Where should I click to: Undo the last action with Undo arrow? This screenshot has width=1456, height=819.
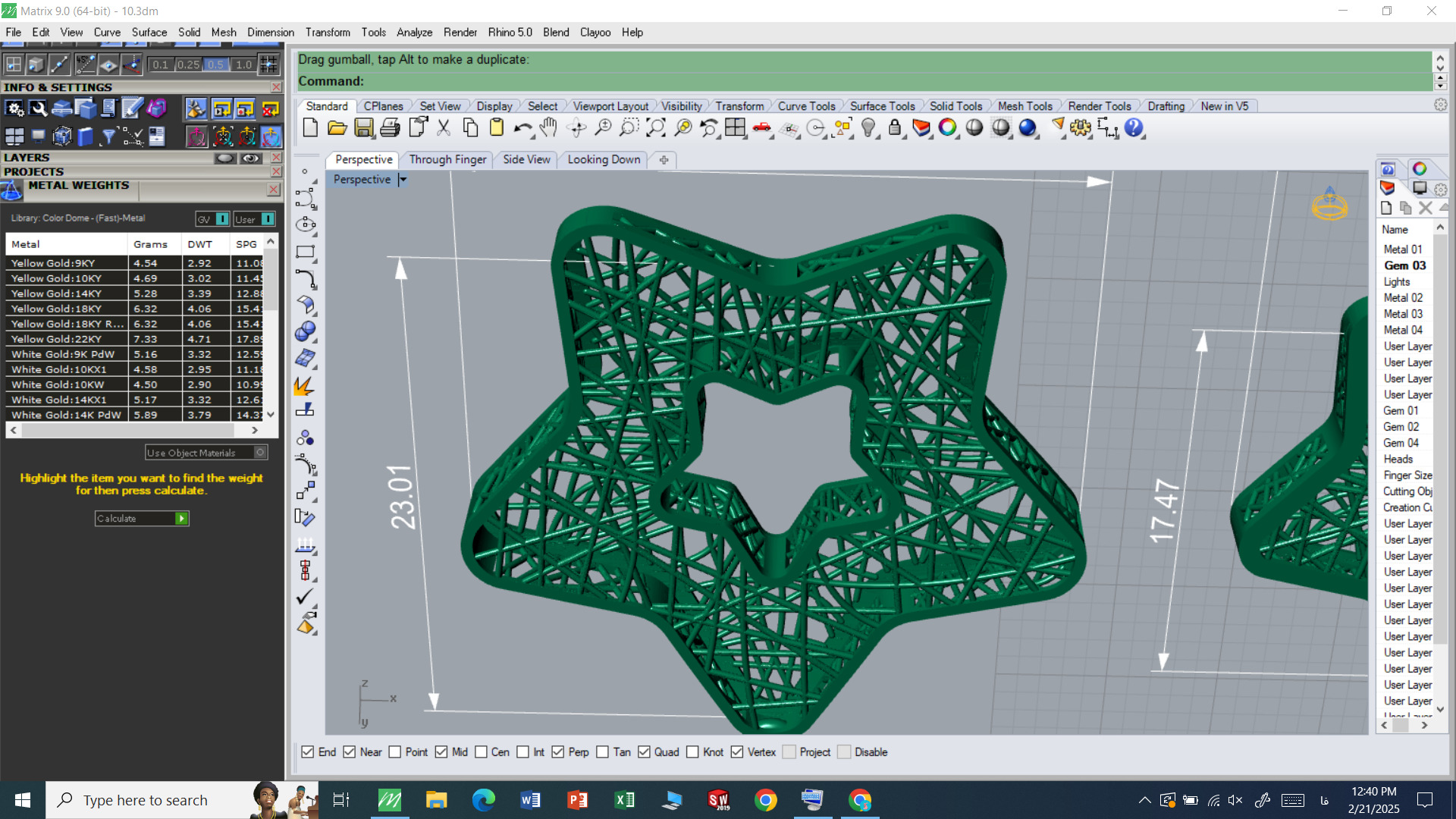[x=522, y=128]
